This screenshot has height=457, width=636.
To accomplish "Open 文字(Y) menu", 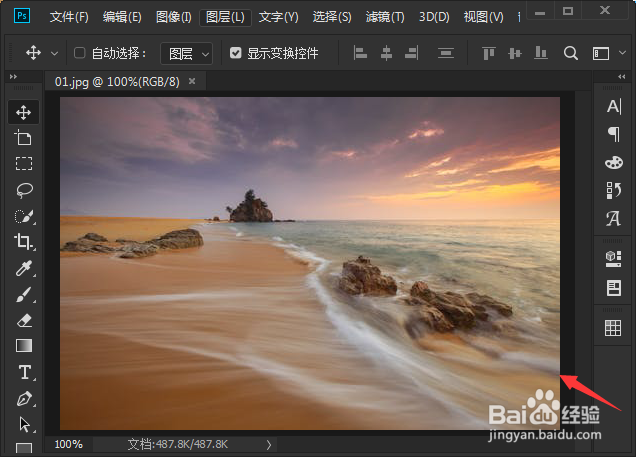I will pos(279,17).
